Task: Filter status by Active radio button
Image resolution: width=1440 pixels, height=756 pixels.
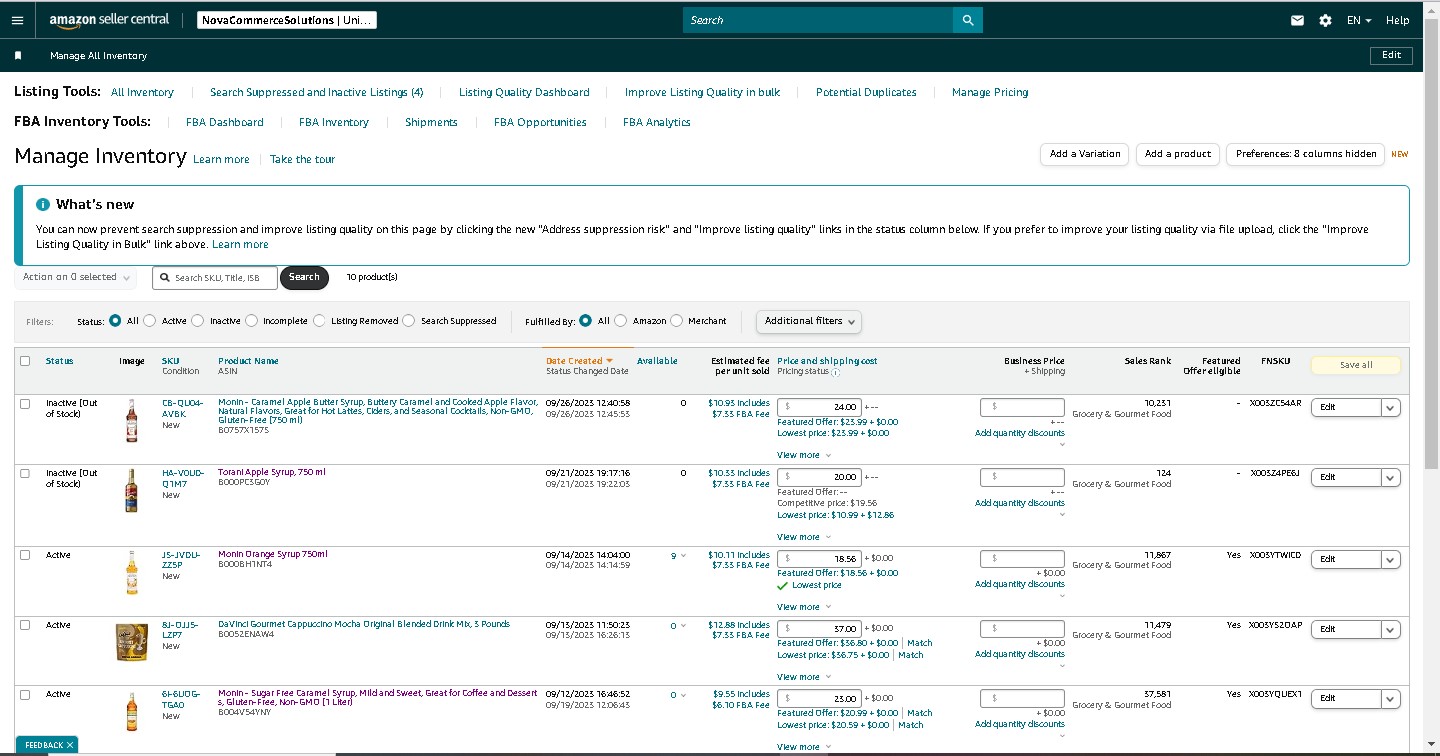Action: (x=150, y=321)
